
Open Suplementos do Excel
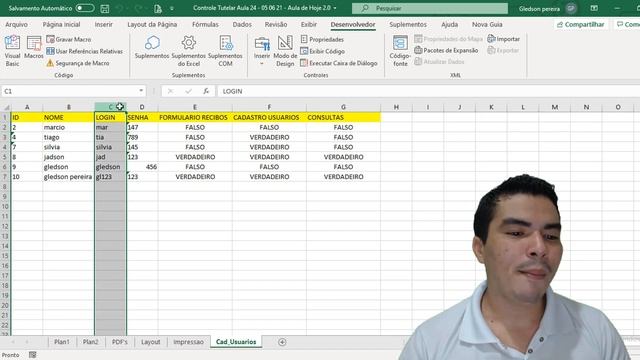tap(189, 51)
